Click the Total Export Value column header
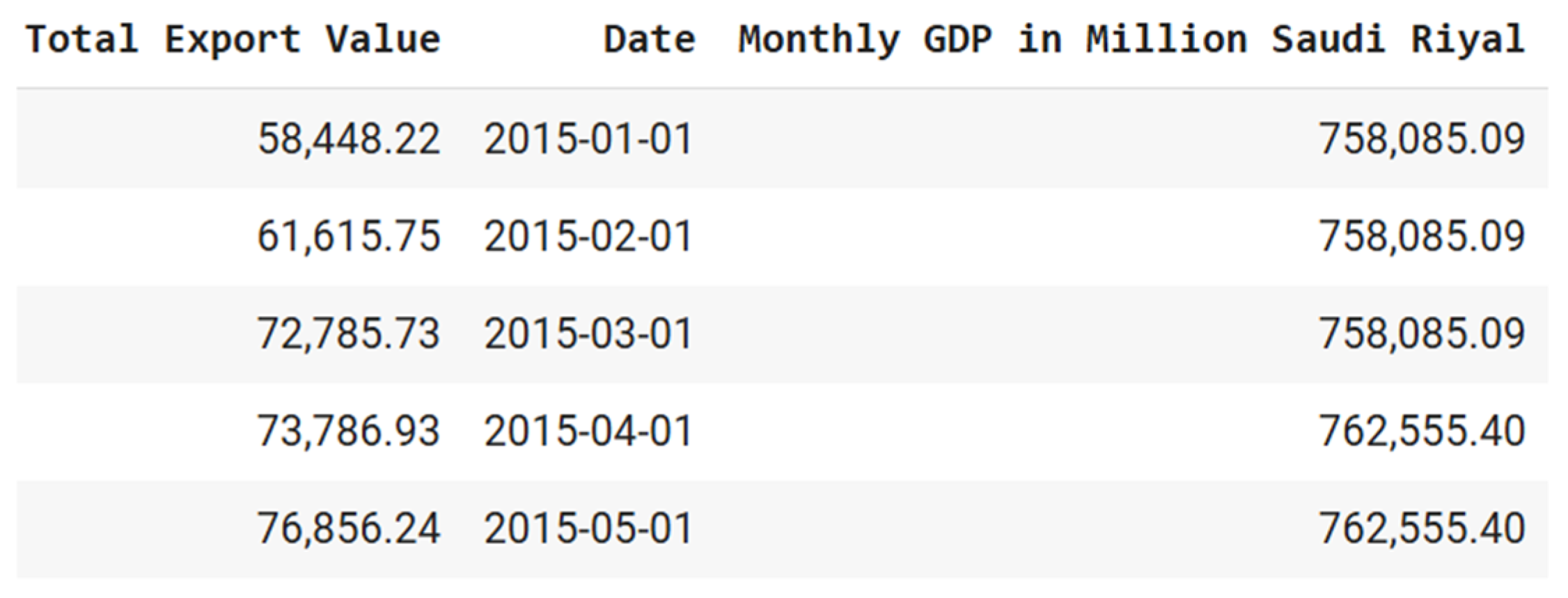 tap(233, 39)
